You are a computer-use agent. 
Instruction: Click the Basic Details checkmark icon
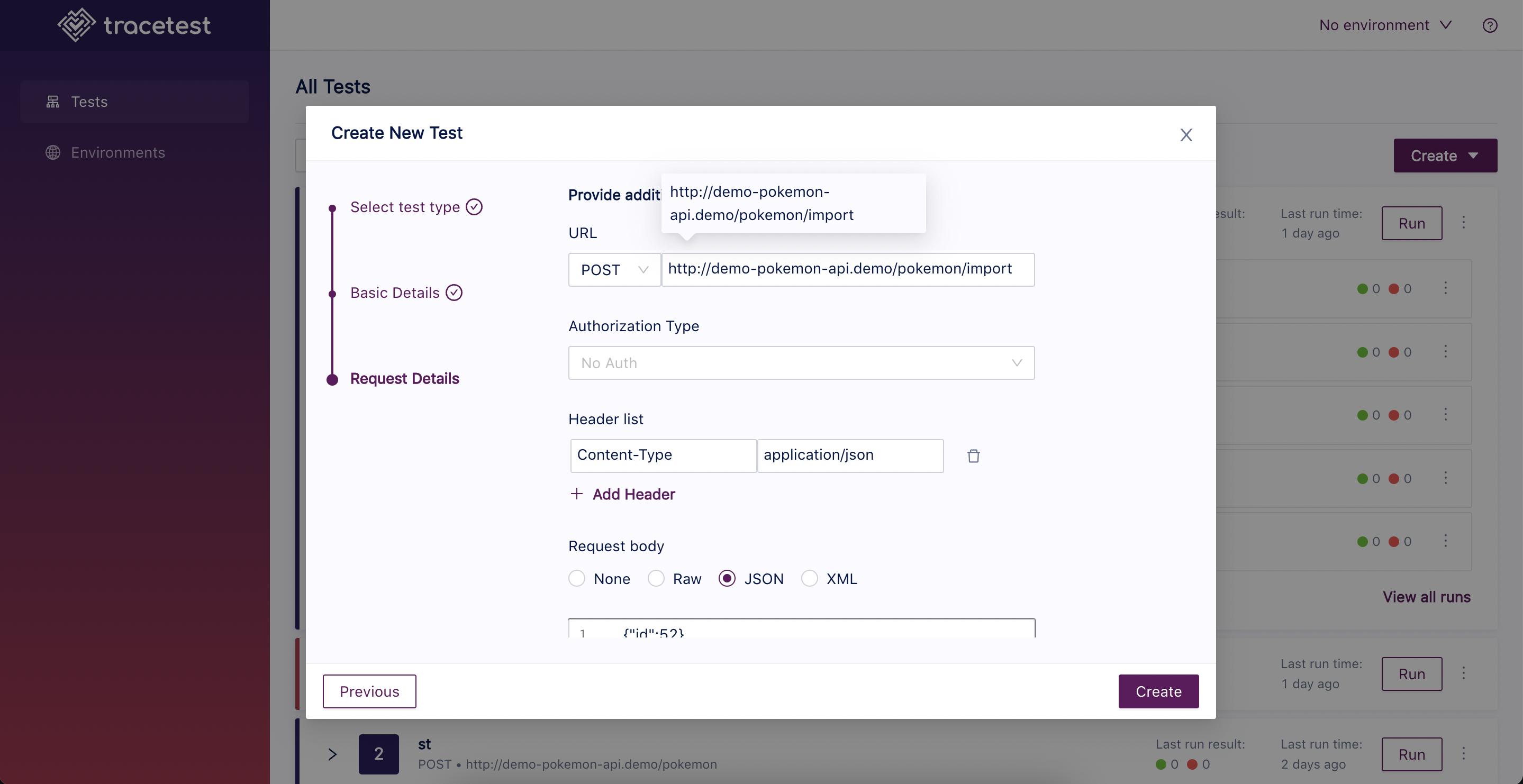(x=454, y=293)
